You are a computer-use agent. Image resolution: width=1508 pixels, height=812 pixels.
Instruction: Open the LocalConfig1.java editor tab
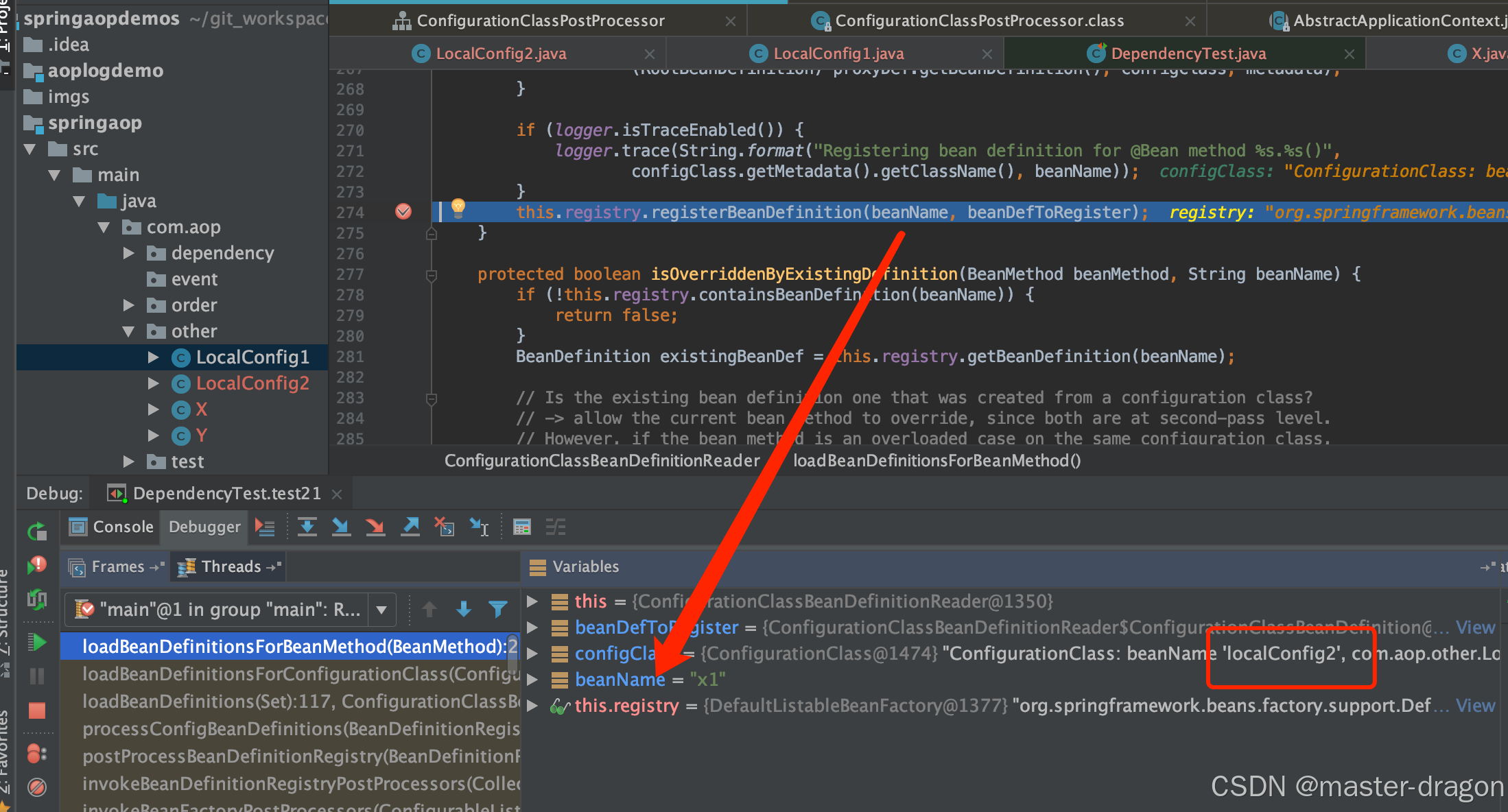(x=838, y=53)
